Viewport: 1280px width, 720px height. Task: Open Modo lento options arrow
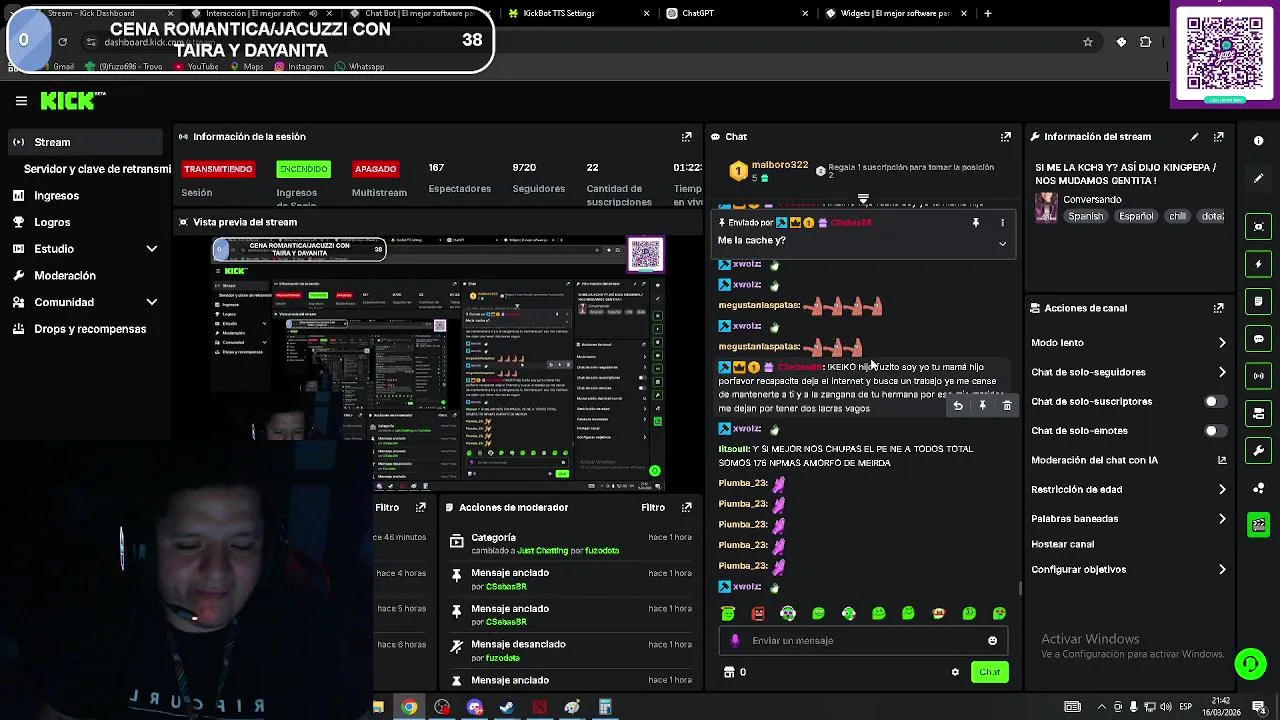[x=1222, y=343]
